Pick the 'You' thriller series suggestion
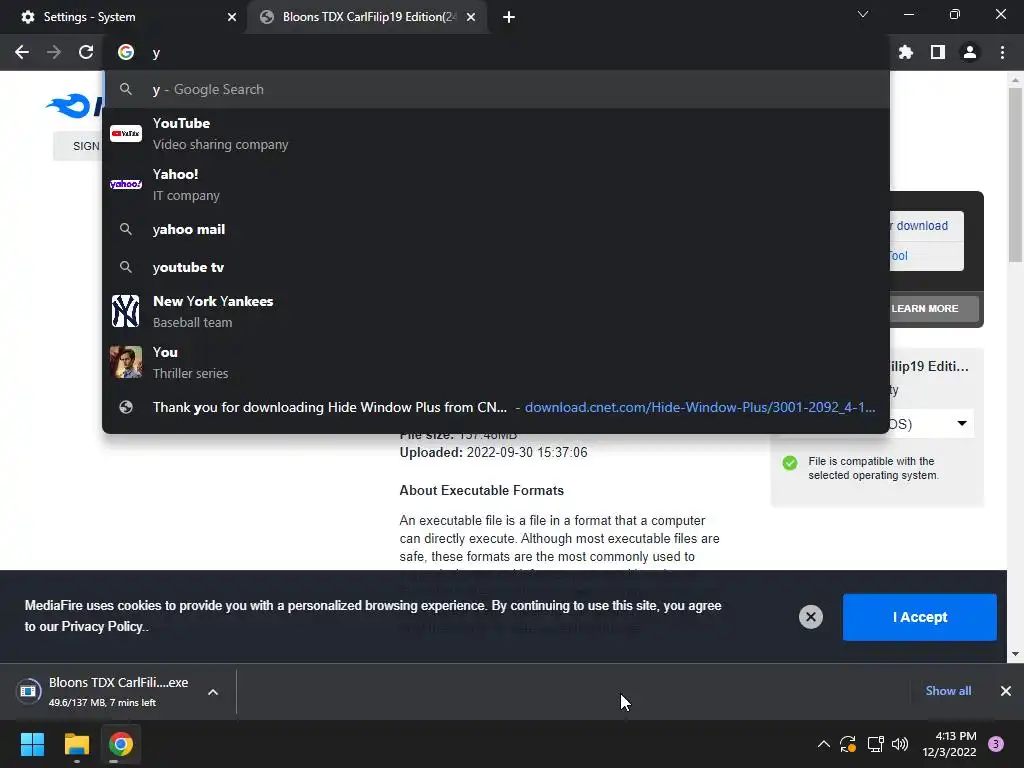This screenshot has width=1024, height=768. tap(496, 362)
